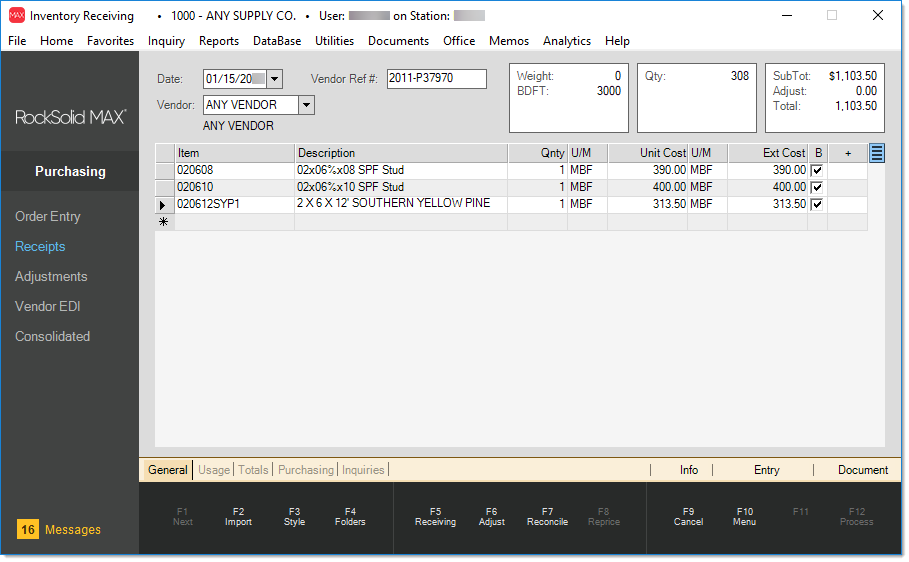This screenshot has width=909, height=562.
Task: Select description 02x06%x10 SPF Stud
Action: (401, 187)
